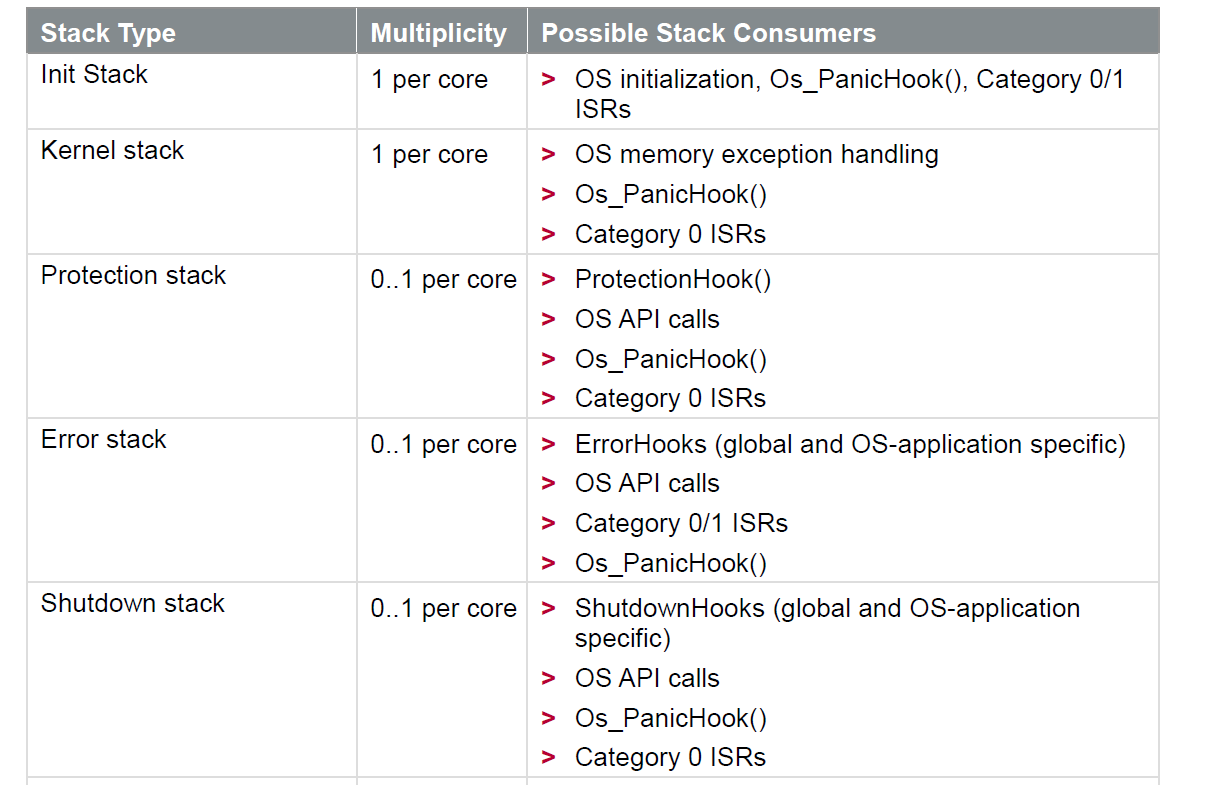This screenshot has width=1228, height=785.
Task: Click red bullet before OS memory exception handling
Action: click(x=548, y=155)
